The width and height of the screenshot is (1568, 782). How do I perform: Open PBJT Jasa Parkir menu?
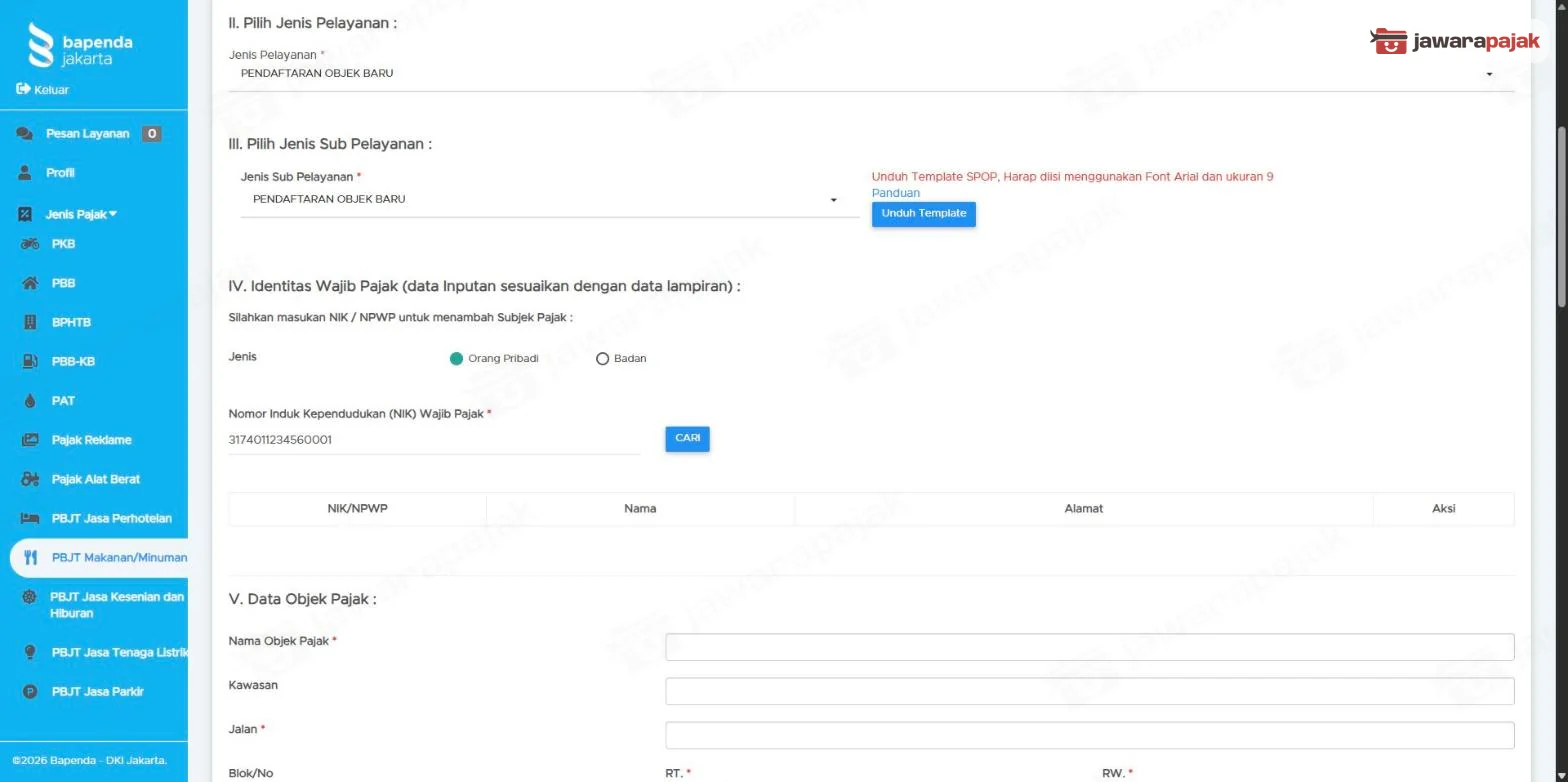pos(97,691)
